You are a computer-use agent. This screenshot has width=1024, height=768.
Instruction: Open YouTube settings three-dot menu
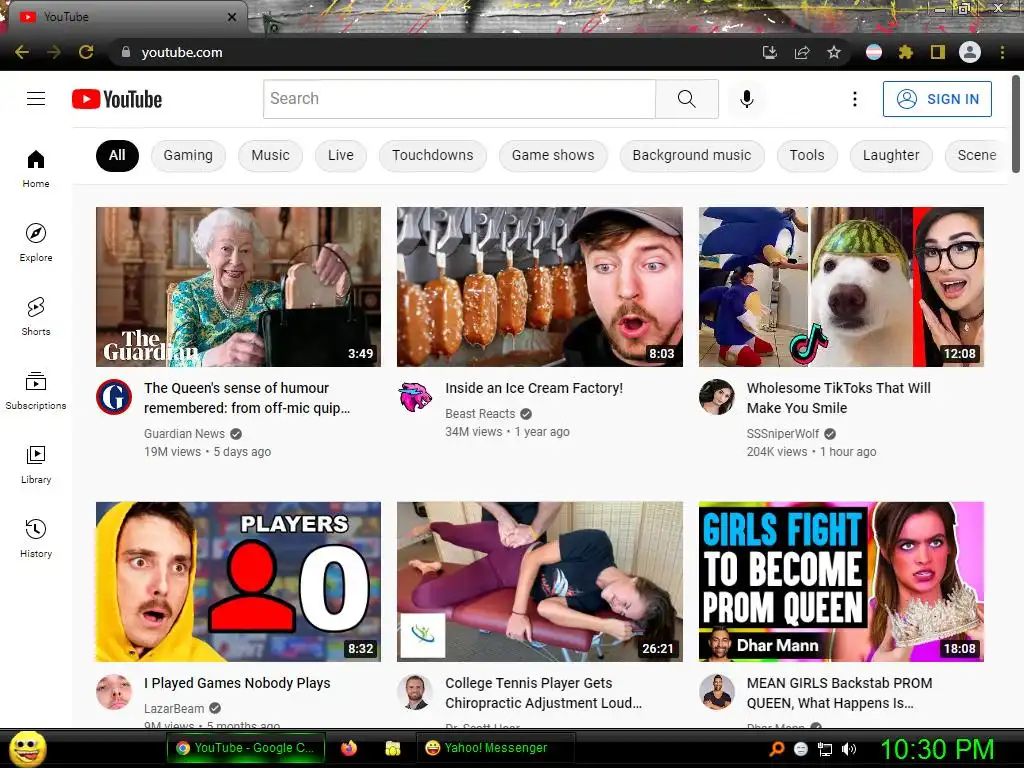tap(854, 99)
